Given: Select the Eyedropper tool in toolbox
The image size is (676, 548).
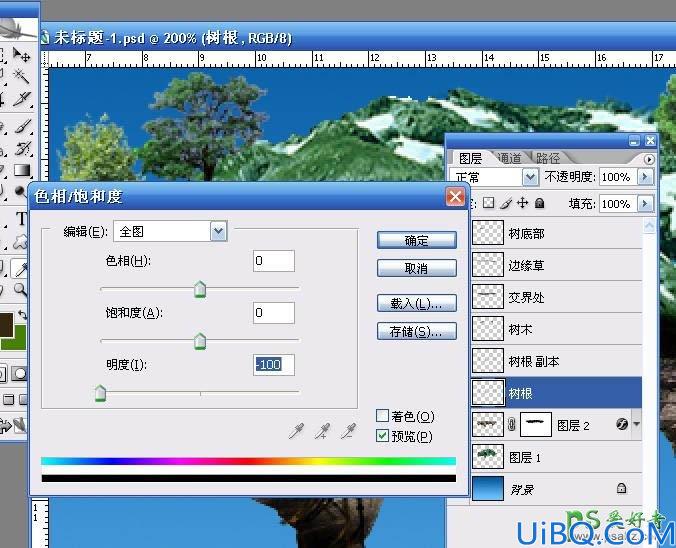Looking at the screenshot, I should pos(20,268).
